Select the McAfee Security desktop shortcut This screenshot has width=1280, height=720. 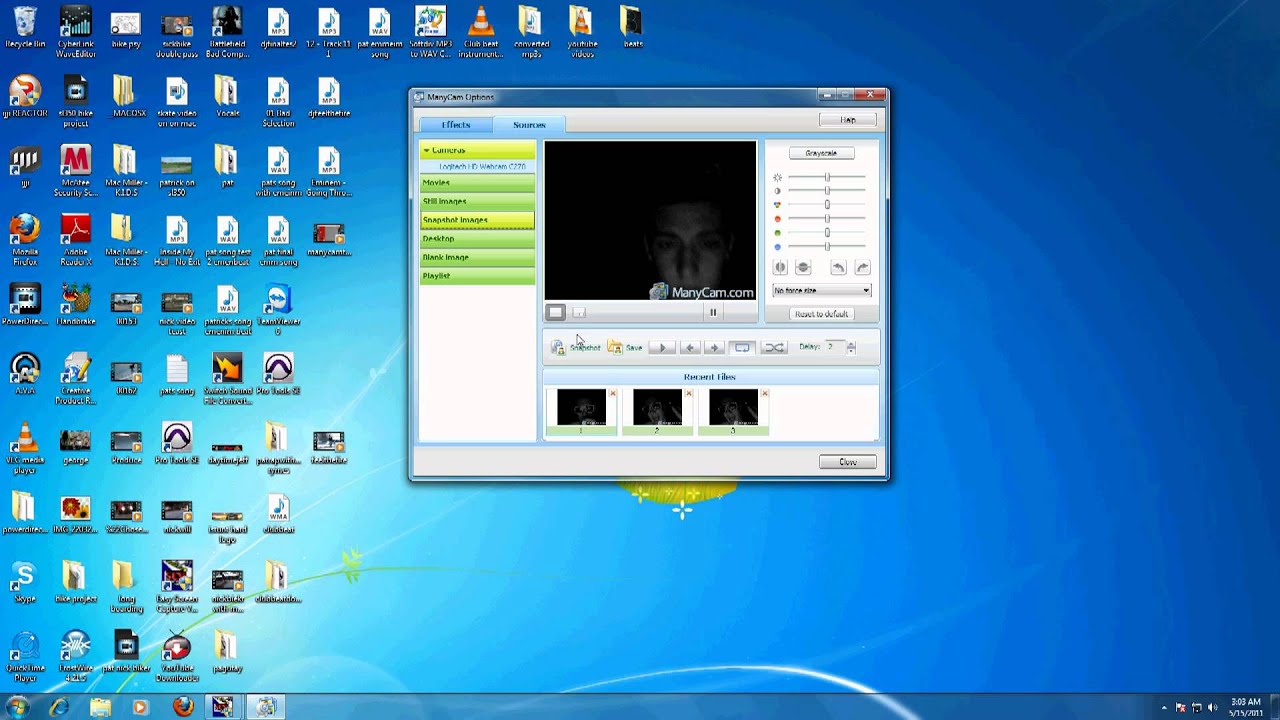(76, 171)
